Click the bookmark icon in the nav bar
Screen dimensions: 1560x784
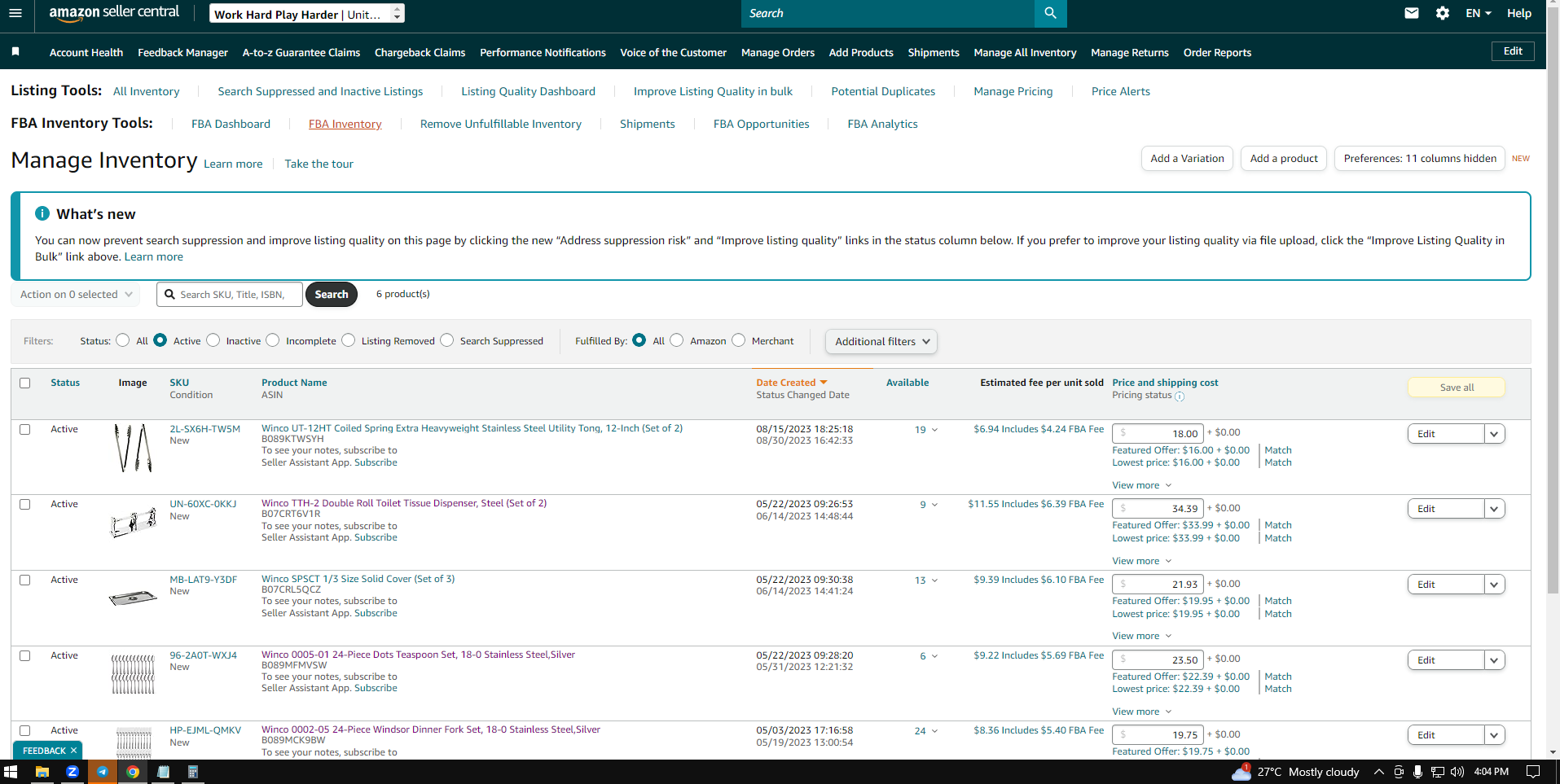(15, 52)
